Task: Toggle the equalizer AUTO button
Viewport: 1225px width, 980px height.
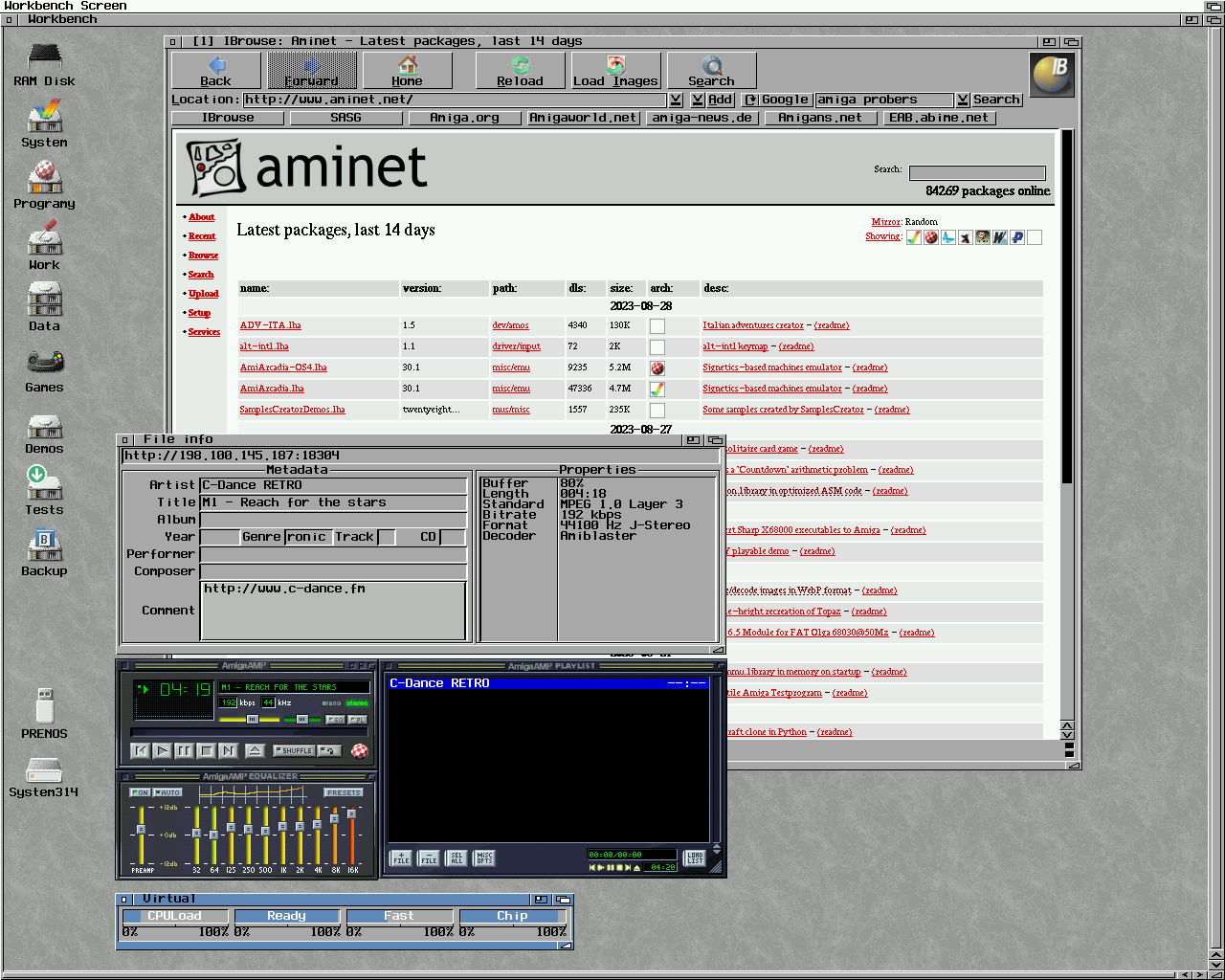Action: click(168, 792)
